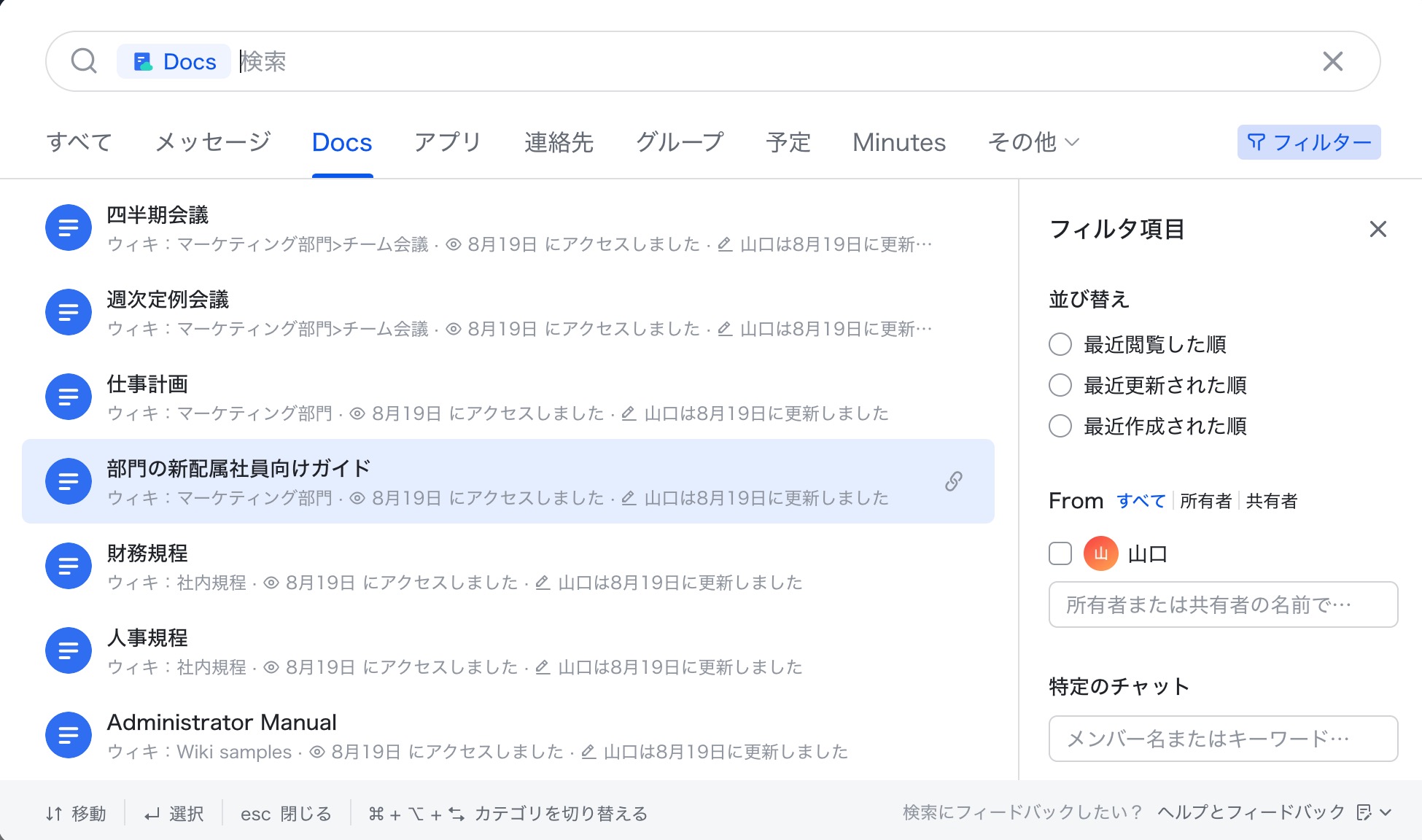Click the 特定のチャット member name input
The image size is (1422, 840).
[1222, 739]
